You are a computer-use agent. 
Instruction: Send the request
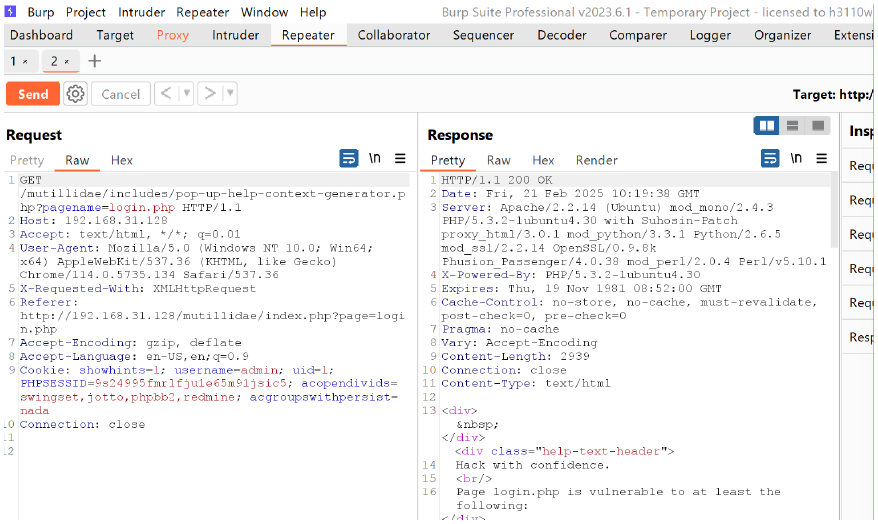click(x=33, y=94)
